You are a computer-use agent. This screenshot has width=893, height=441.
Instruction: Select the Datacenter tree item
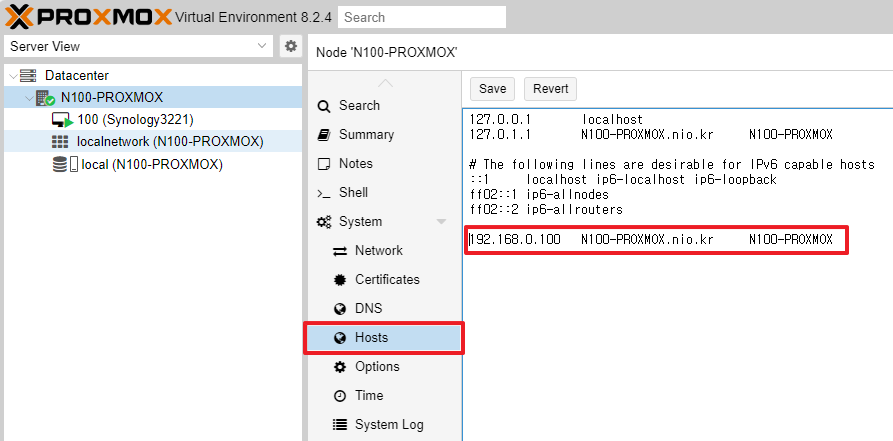[x=77, y=75]
